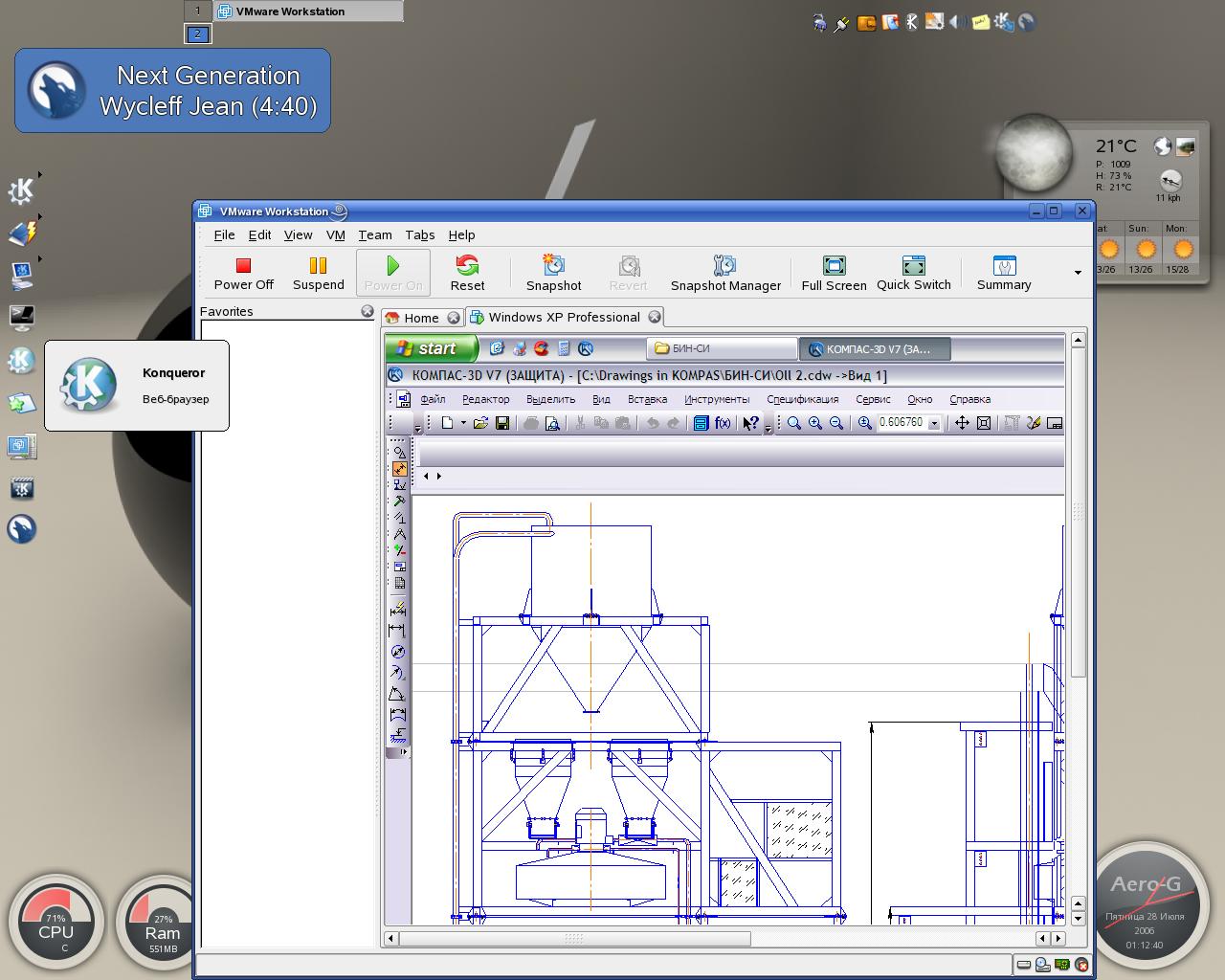
Task: Click the Save diskette icon
Action: coord(501,423)
